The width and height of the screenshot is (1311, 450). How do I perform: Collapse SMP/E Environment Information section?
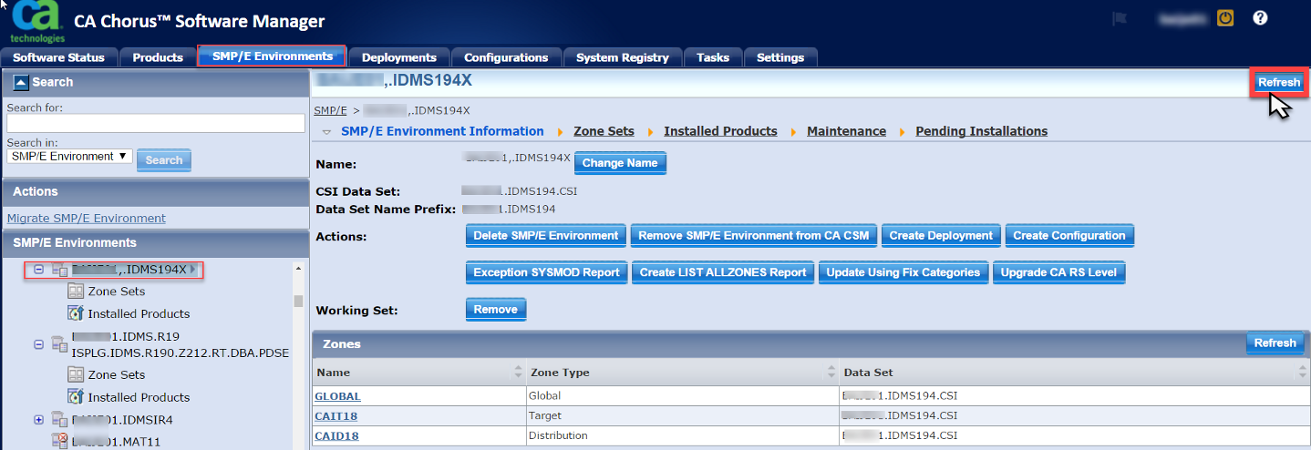[x=327, y=132]
